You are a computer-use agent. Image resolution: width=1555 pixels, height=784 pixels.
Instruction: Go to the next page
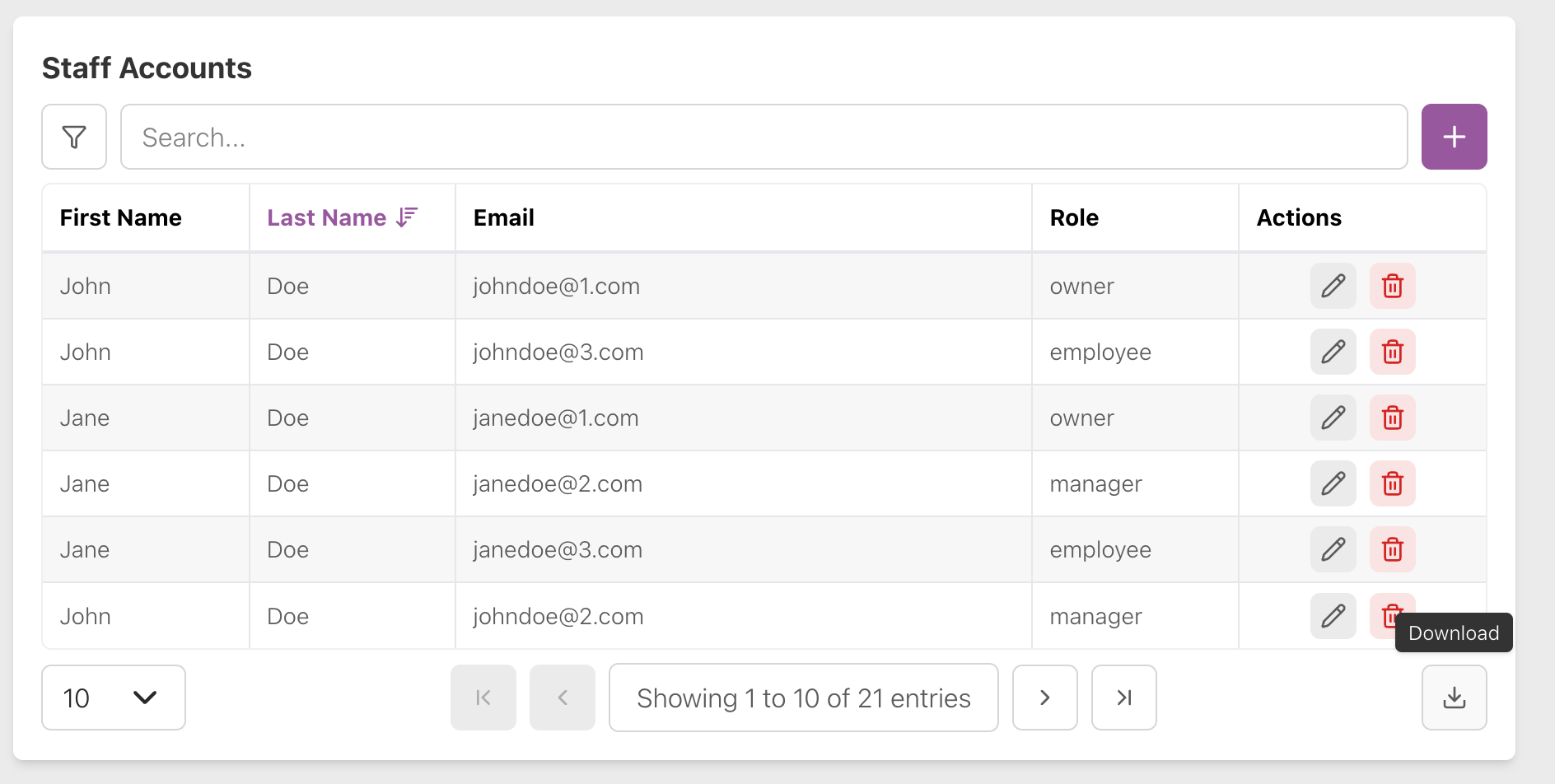coord(1044,698)
